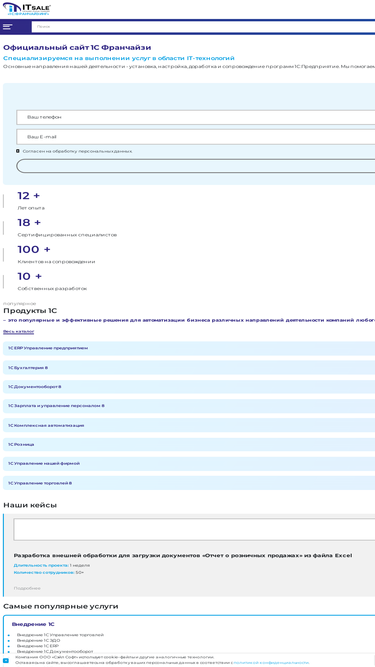Image resolution: width=375 pixels, height=667 pixels.
Task: Click the form submit button
Action: (x=196, y=166)
